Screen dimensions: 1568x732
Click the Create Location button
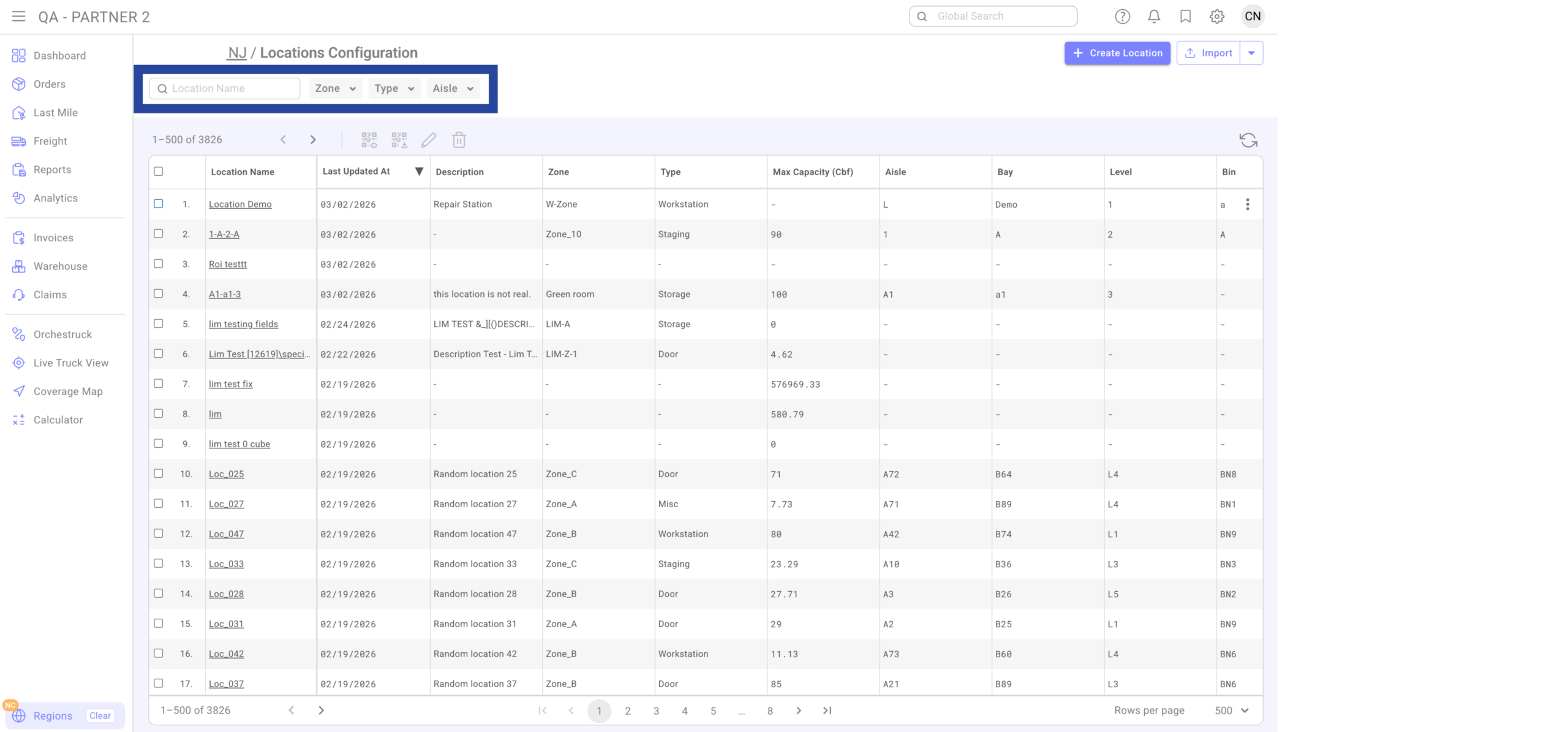coord(1117,53)
